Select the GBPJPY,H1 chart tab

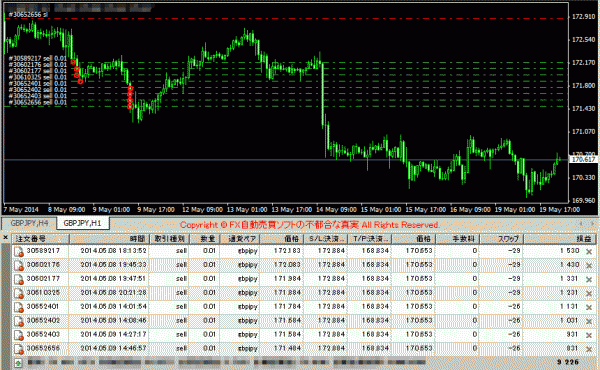[x=82, y=223]
